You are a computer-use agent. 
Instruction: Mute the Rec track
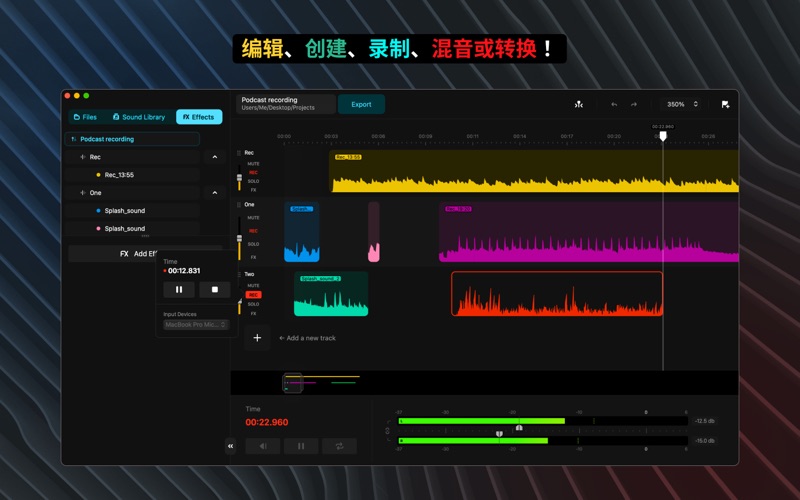point(253,163)
